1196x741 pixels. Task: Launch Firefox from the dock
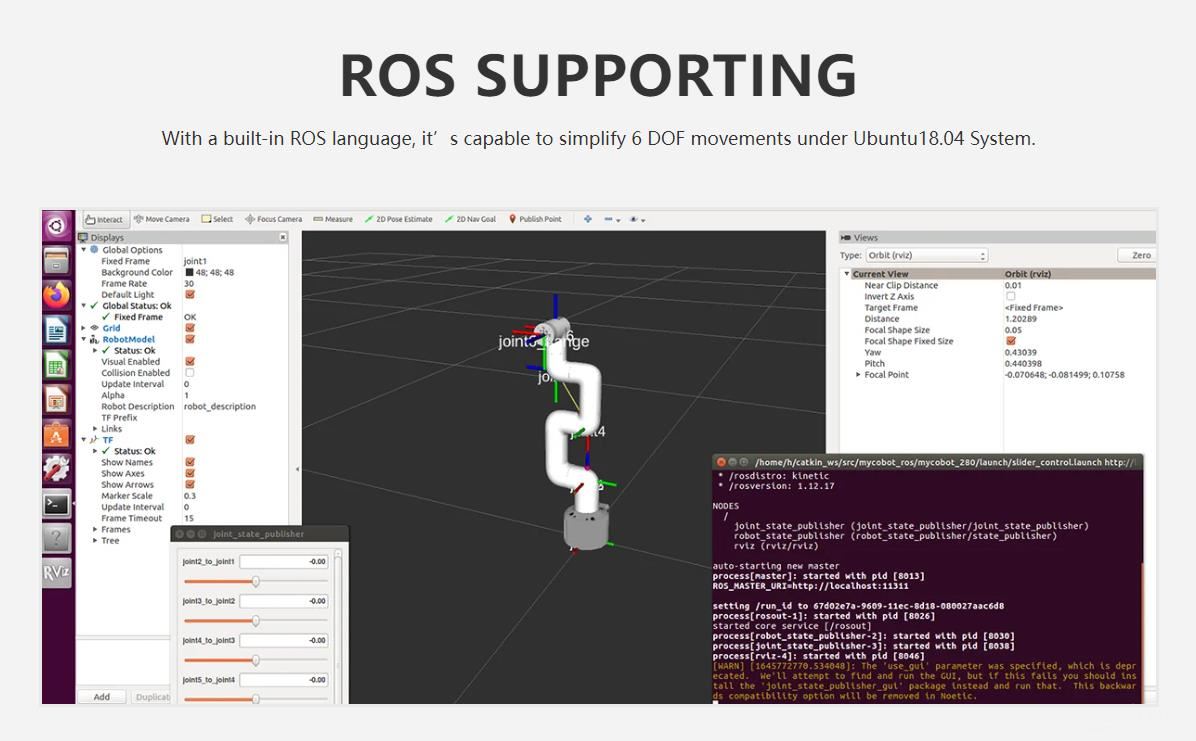(x=56, y=295)
